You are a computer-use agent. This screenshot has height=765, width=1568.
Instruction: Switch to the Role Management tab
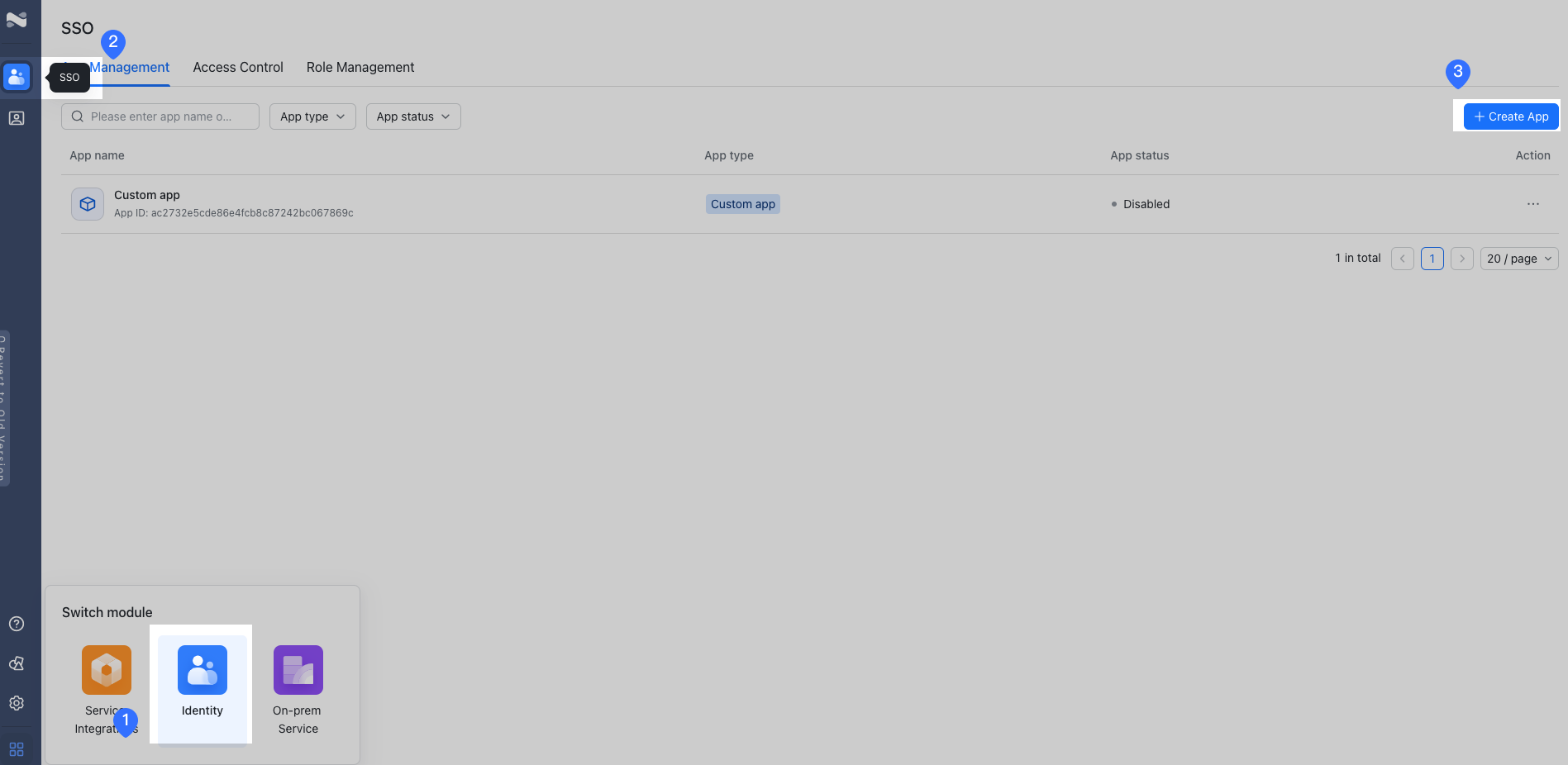(x=360, y=68)
